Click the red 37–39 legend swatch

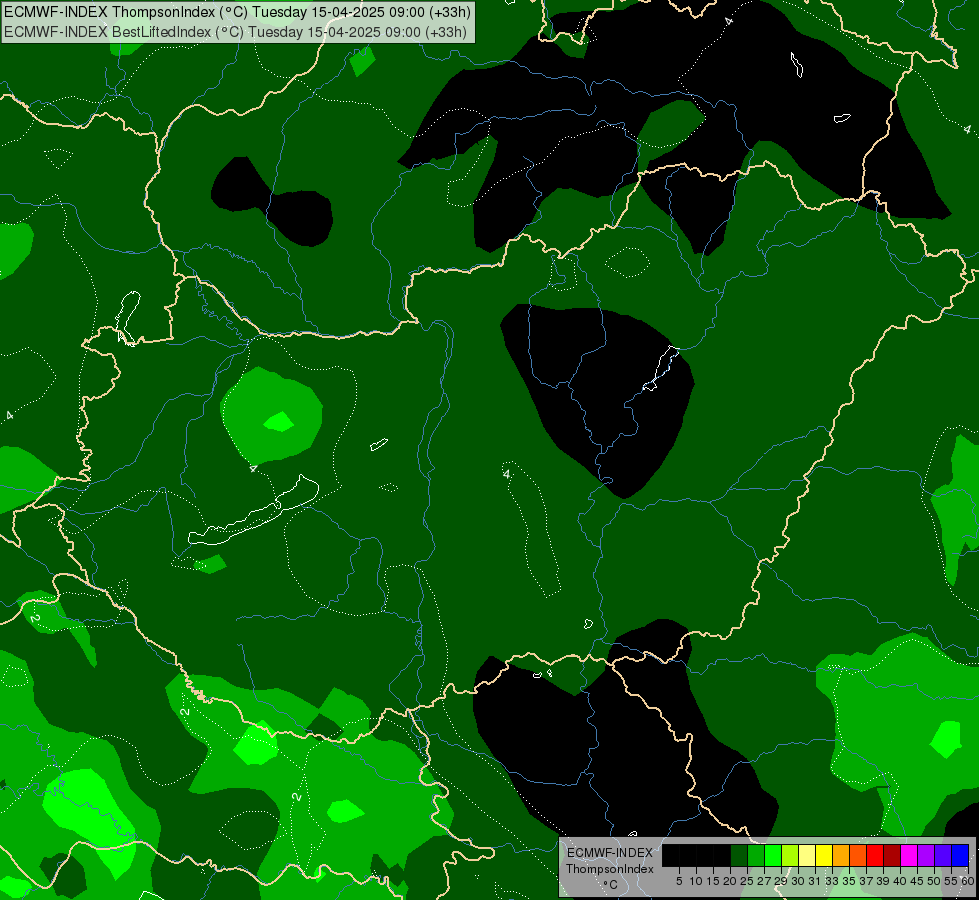pos(875,855)
